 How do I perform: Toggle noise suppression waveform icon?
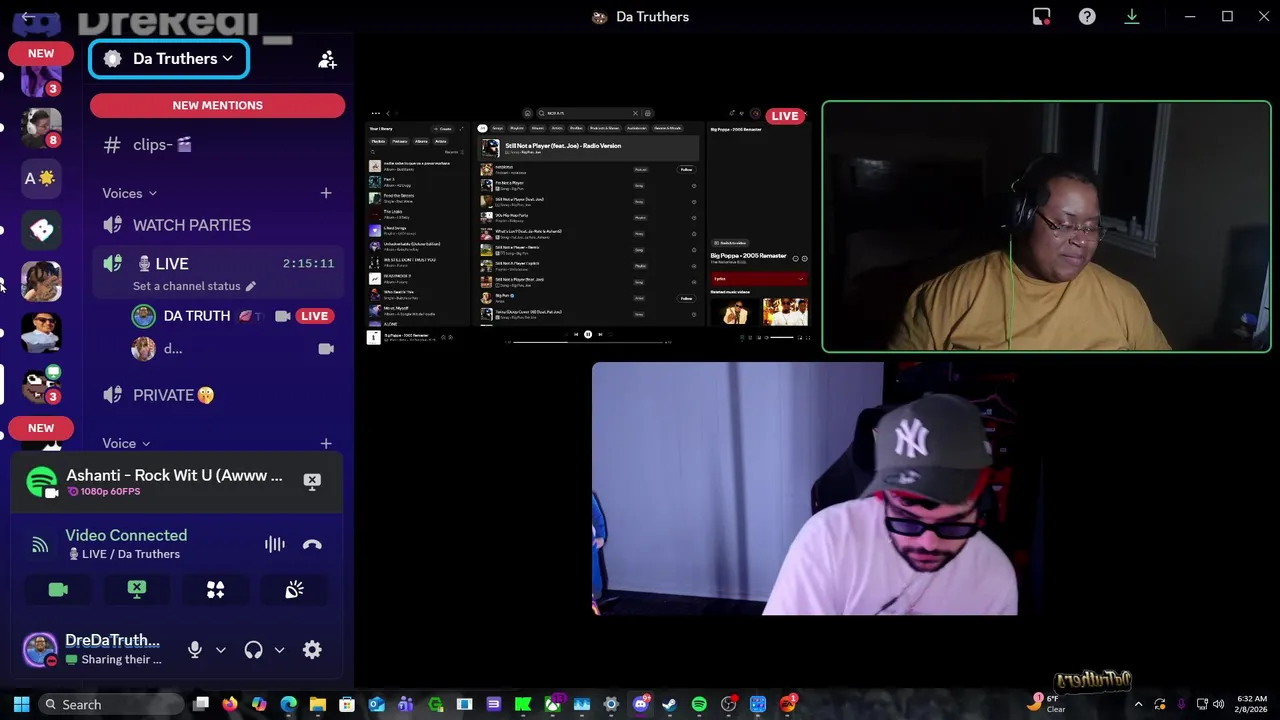click(274, 544)
